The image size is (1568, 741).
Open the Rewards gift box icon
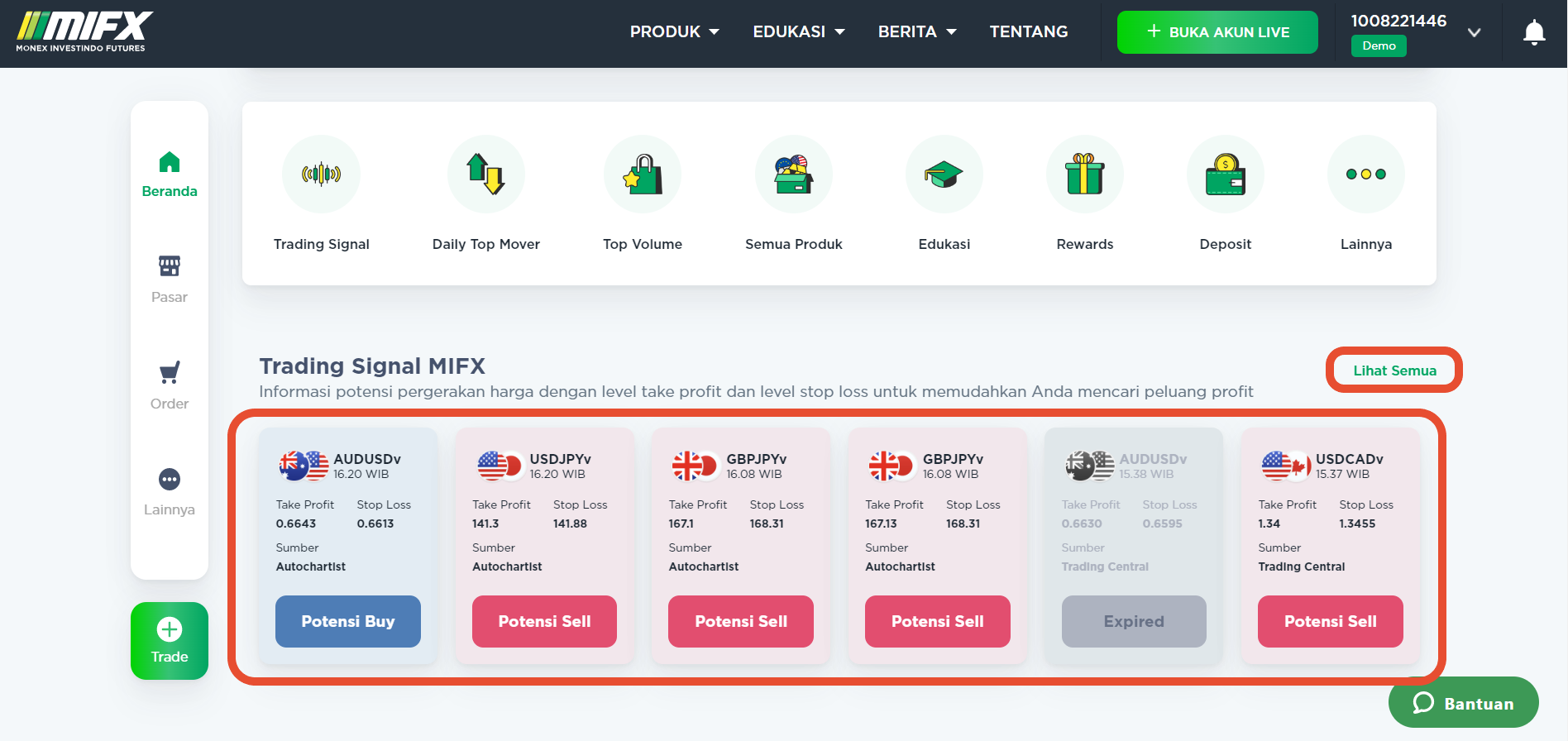click(x=1085, y=174)
